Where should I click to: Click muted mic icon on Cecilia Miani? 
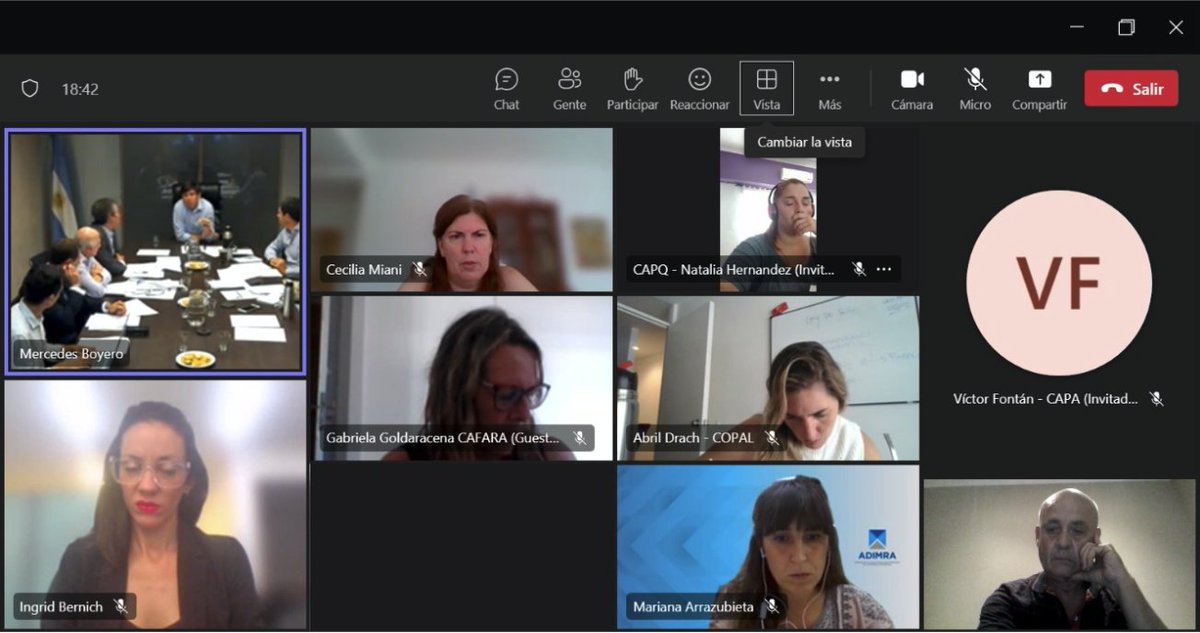[x=419, y=269]
